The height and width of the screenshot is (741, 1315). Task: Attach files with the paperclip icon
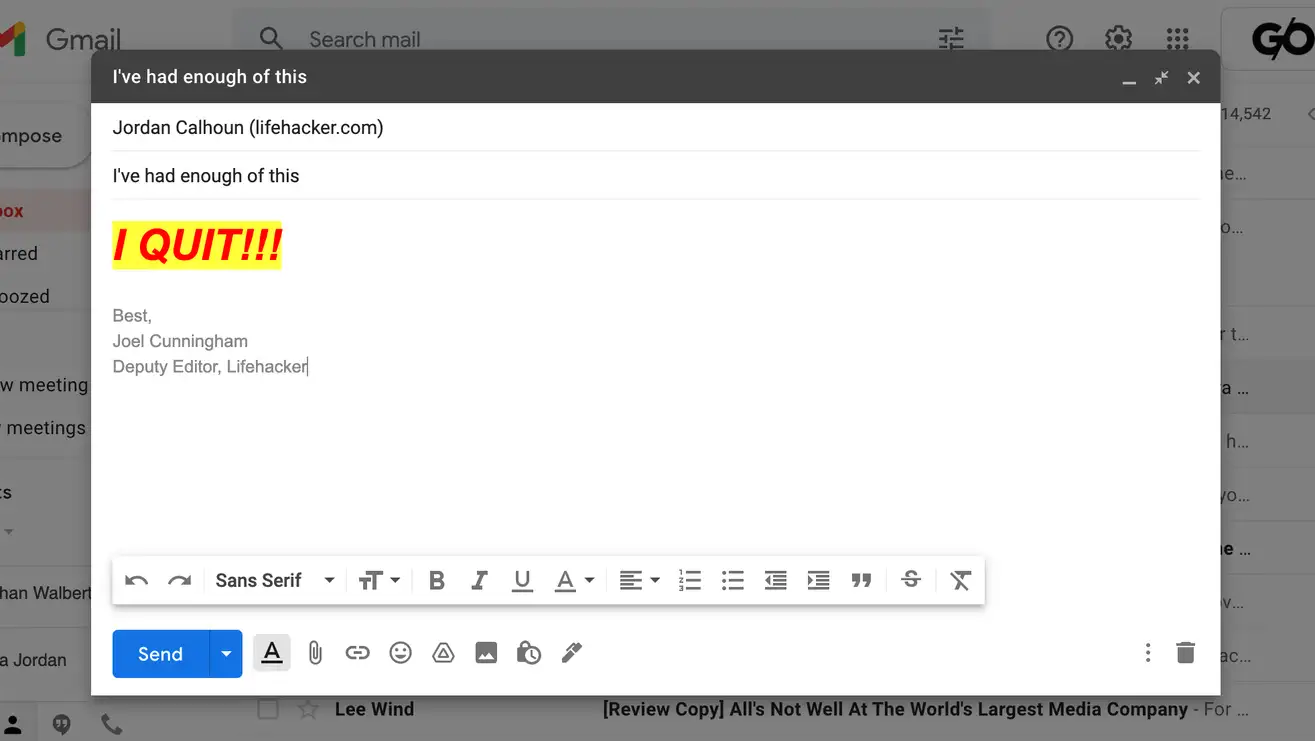[x=314, y=653]
